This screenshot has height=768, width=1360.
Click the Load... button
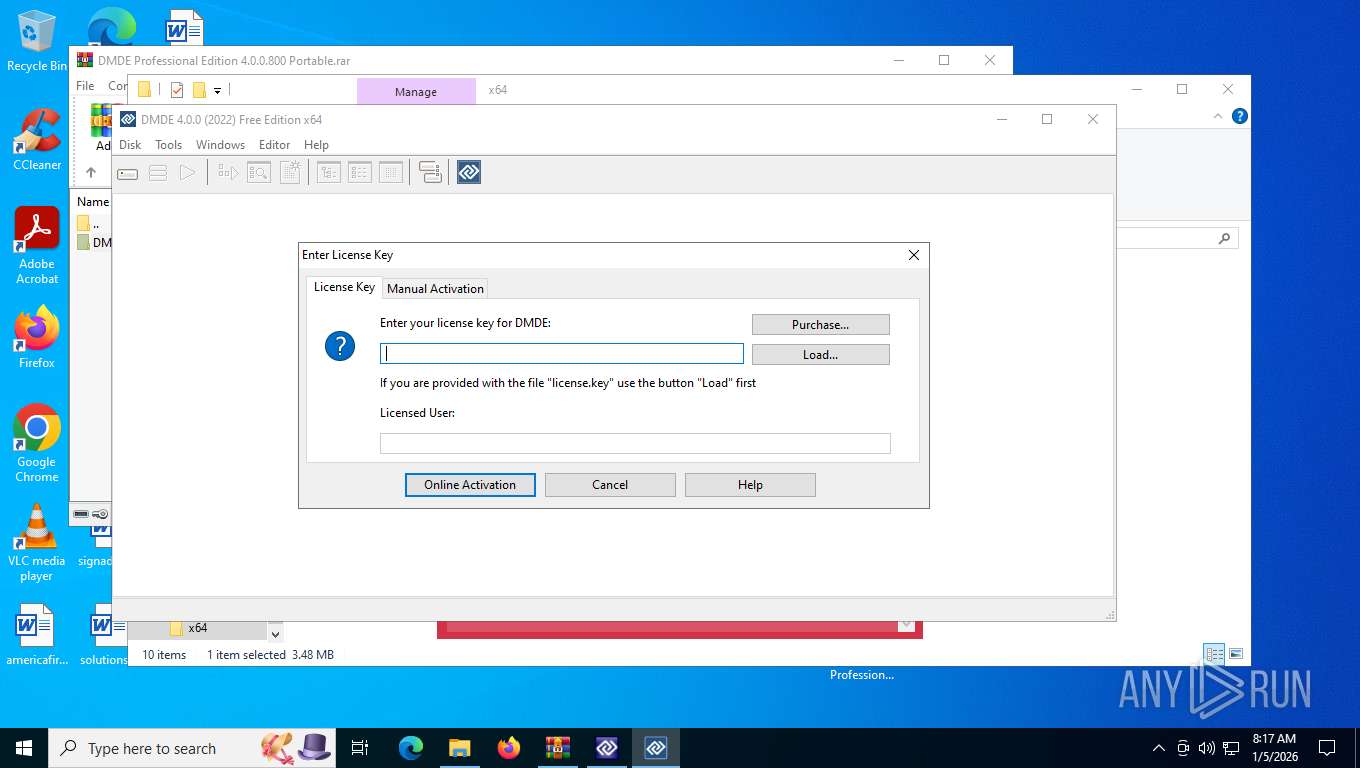820,354
